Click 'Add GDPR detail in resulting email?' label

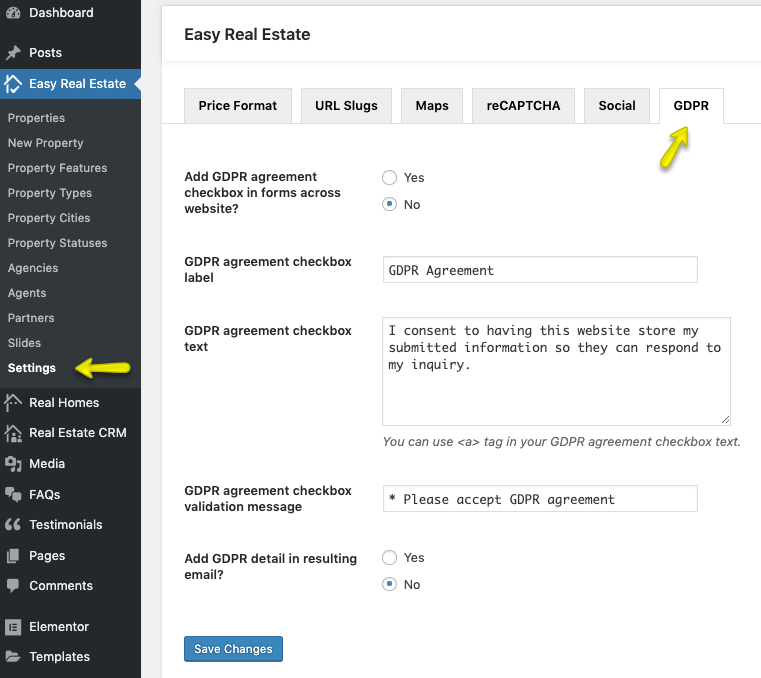(270, 566)
